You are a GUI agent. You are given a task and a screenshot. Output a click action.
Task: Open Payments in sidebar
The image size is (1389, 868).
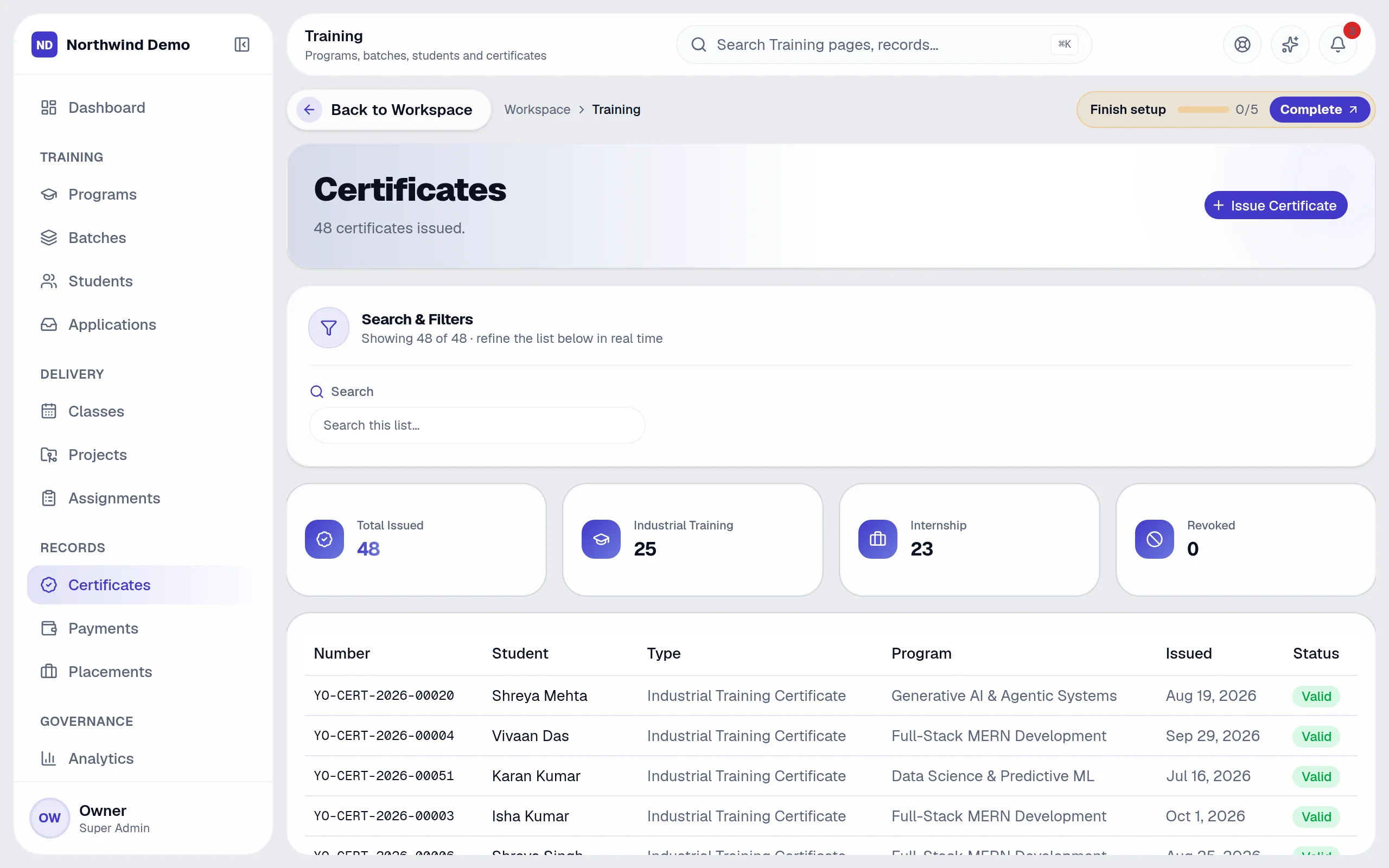142,628
